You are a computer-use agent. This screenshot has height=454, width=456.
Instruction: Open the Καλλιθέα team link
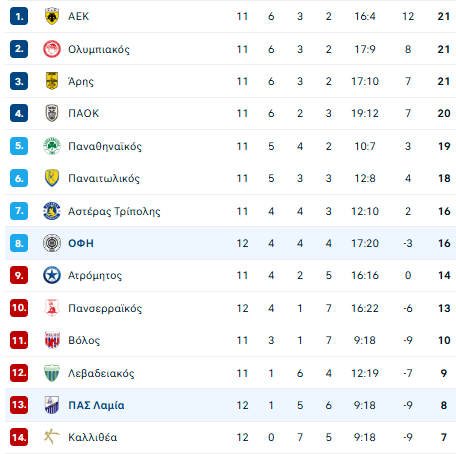tap(93, 437)
